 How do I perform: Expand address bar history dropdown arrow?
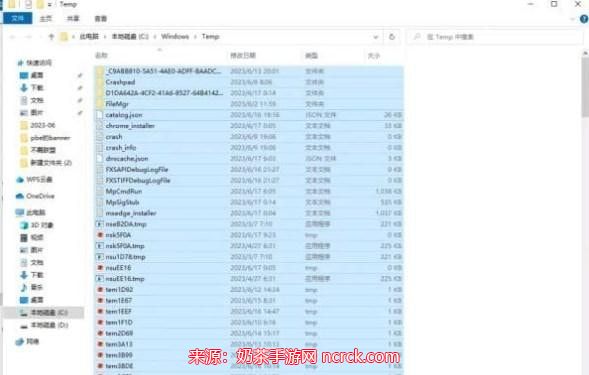coord(376,37)
